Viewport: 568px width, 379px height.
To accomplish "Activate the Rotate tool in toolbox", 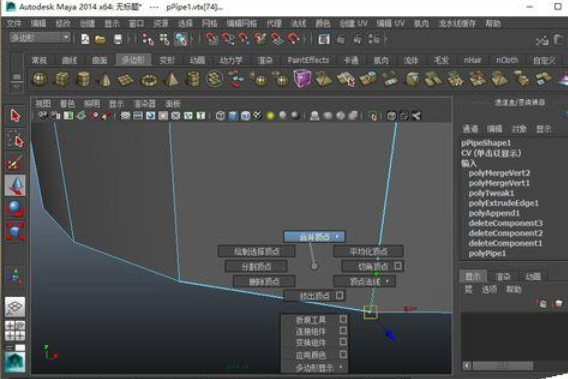I will pos(15,208).
